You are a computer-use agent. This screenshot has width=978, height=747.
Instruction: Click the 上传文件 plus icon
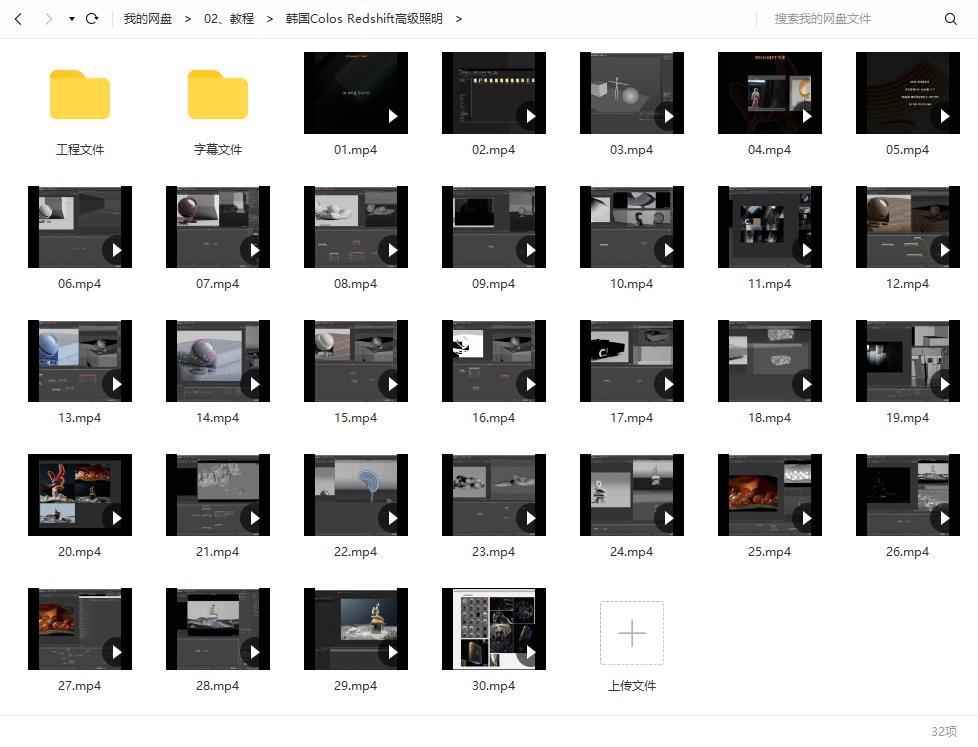(632, 633)
